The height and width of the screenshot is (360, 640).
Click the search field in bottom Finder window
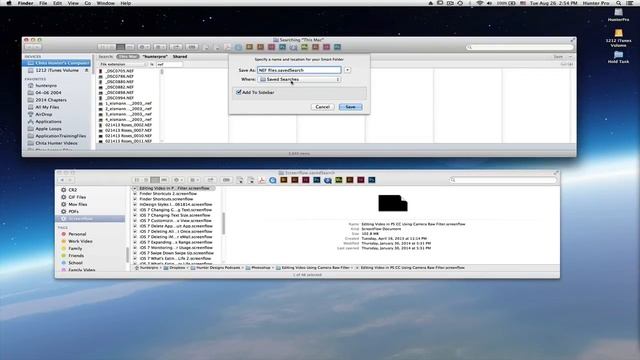(503, 180)
